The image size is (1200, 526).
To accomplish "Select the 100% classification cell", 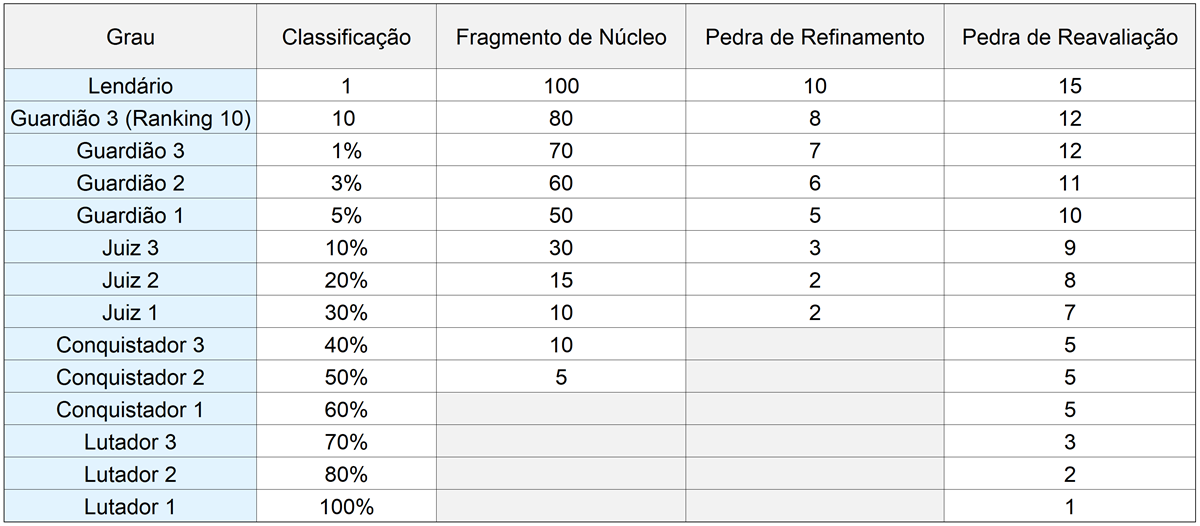I will pyautogui.click(x=346, y=507).
